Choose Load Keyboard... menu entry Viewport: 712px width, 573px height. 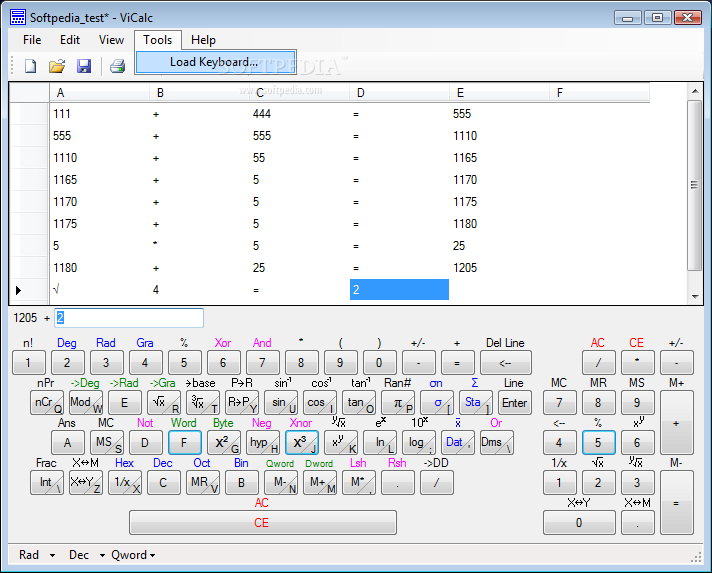[216, 62]
